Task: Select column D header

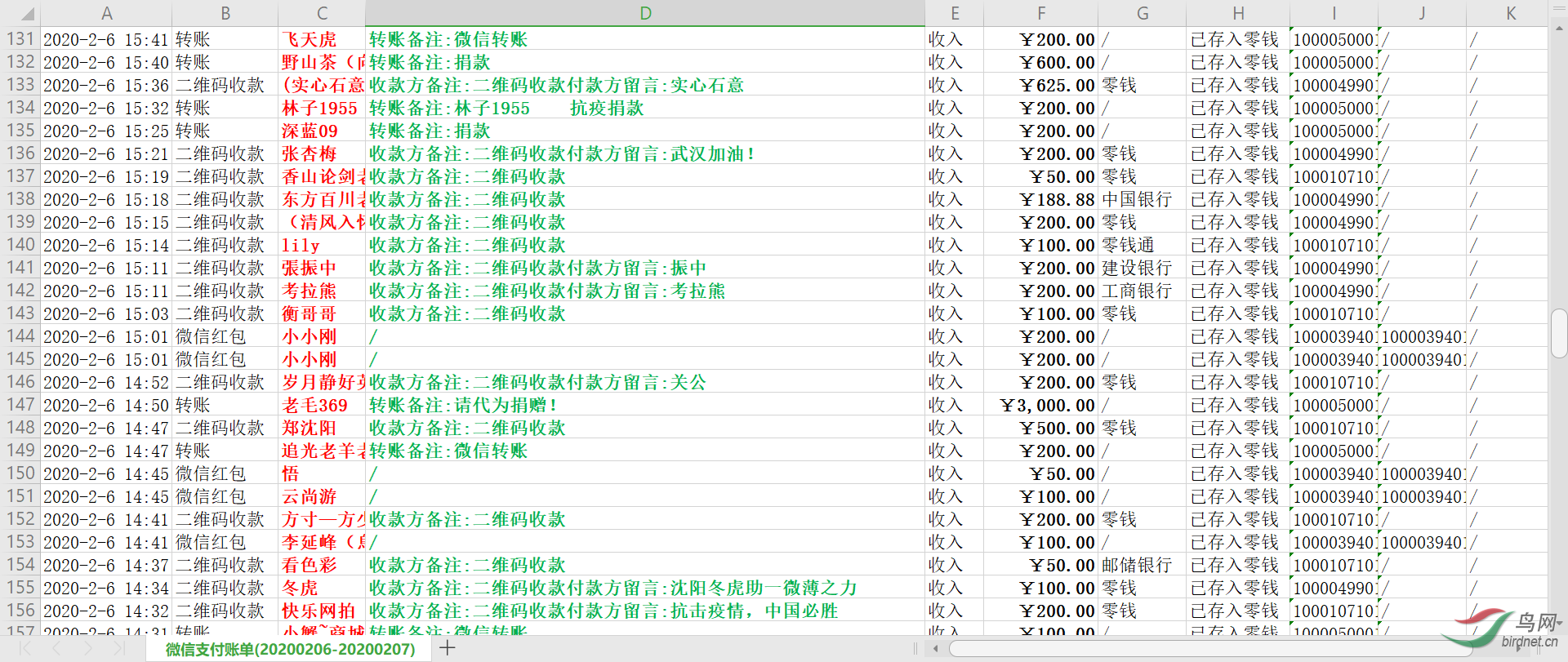Action: click(644, 13)
